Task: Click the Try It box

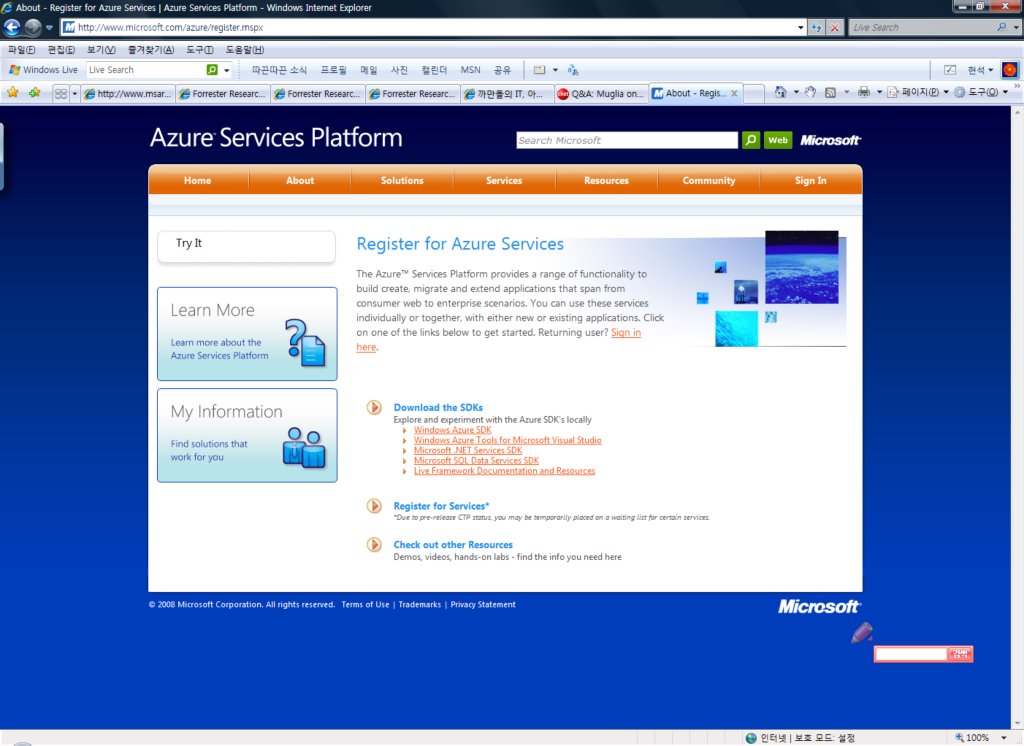Action: [246, 246]
